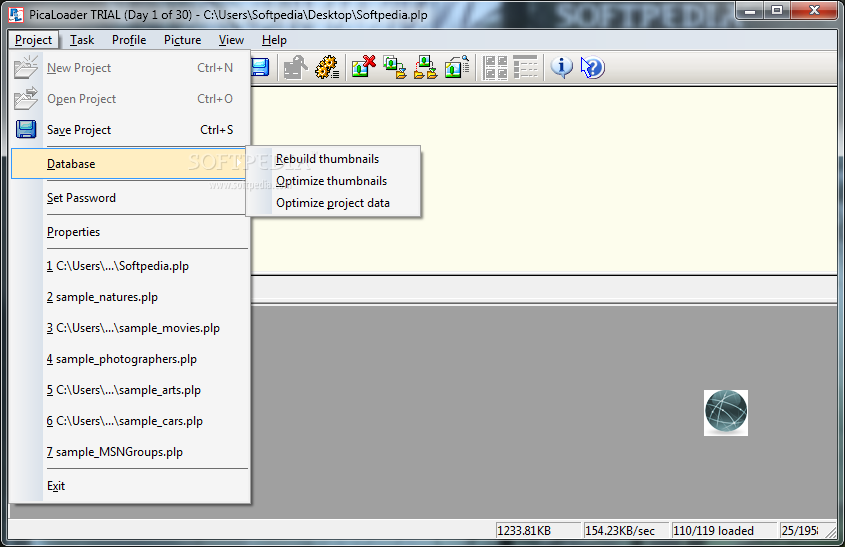Image resolution: width=845 pixels, height=547 pixels.
Task: Open the Task menu
Action: [x=82, y=40]
